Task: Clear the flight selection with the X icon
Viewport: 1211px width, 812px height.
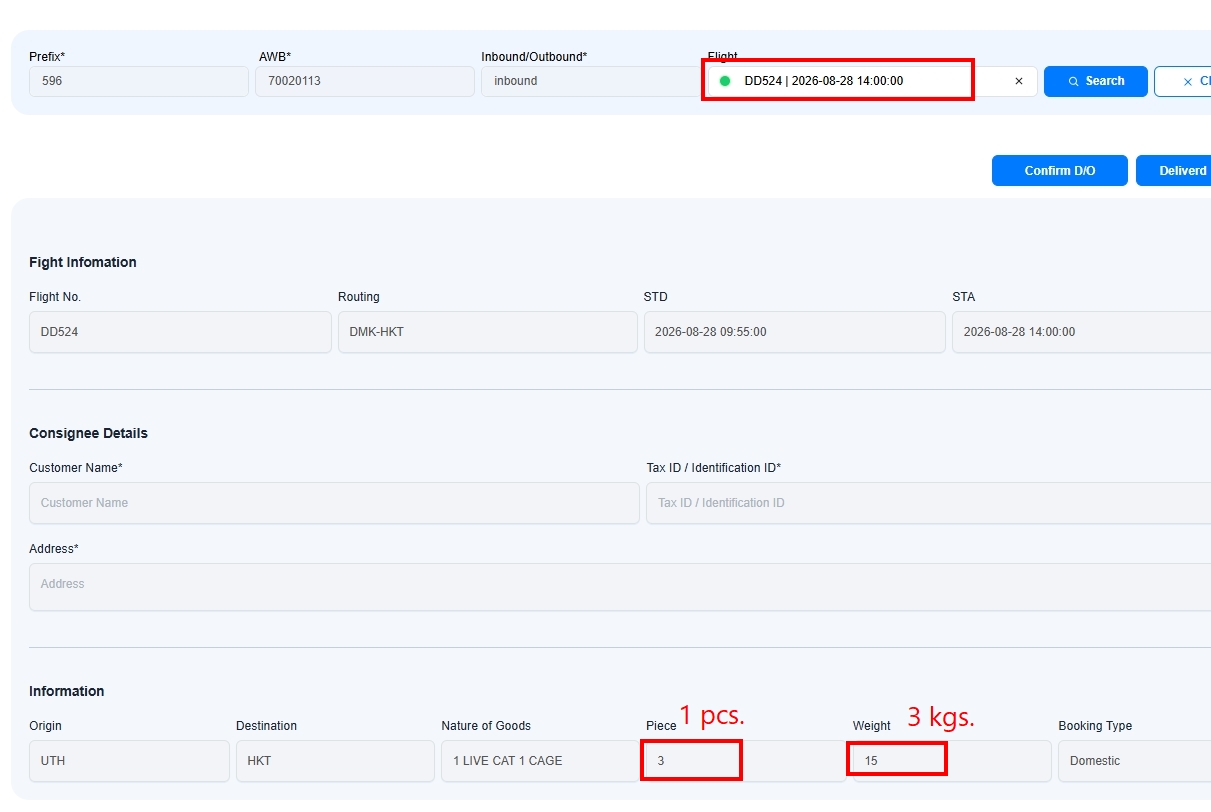Action: click(1019, 82)
